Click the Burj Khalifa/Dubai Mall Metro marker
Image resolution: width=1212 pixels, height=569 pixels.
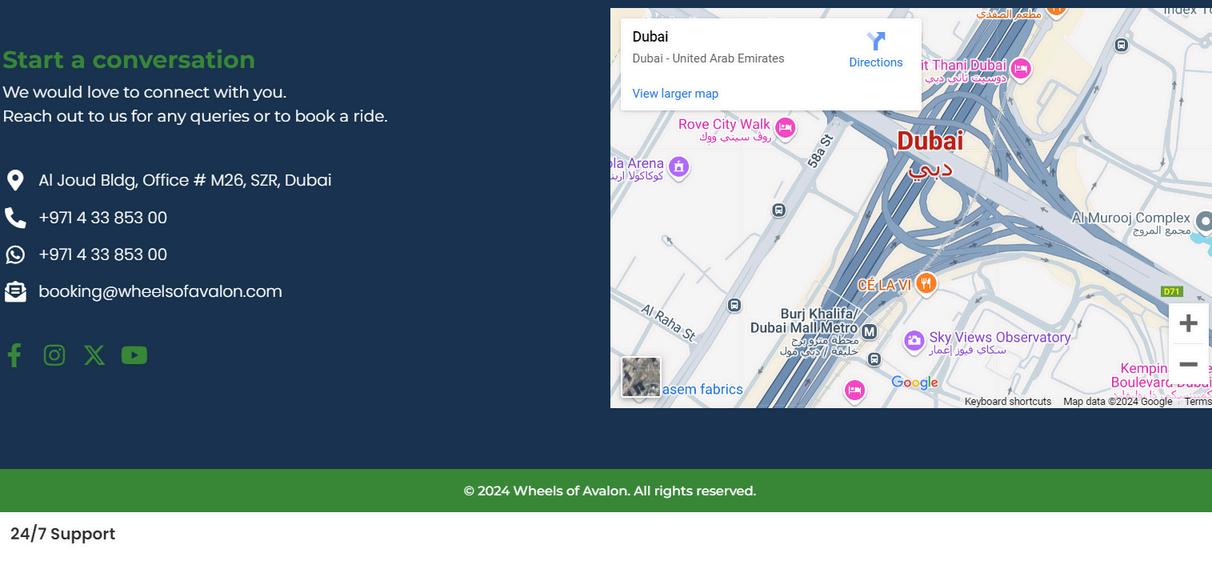(869, 331)
